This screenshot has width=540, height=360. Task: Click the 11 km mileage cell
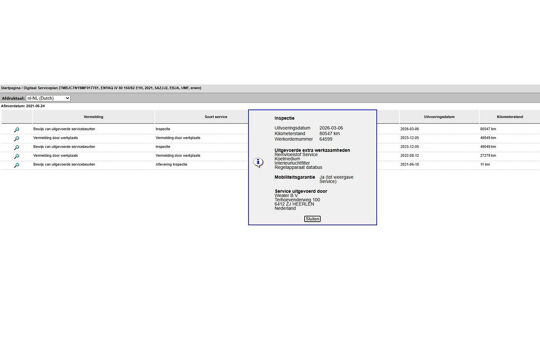(x=485, y=165)
